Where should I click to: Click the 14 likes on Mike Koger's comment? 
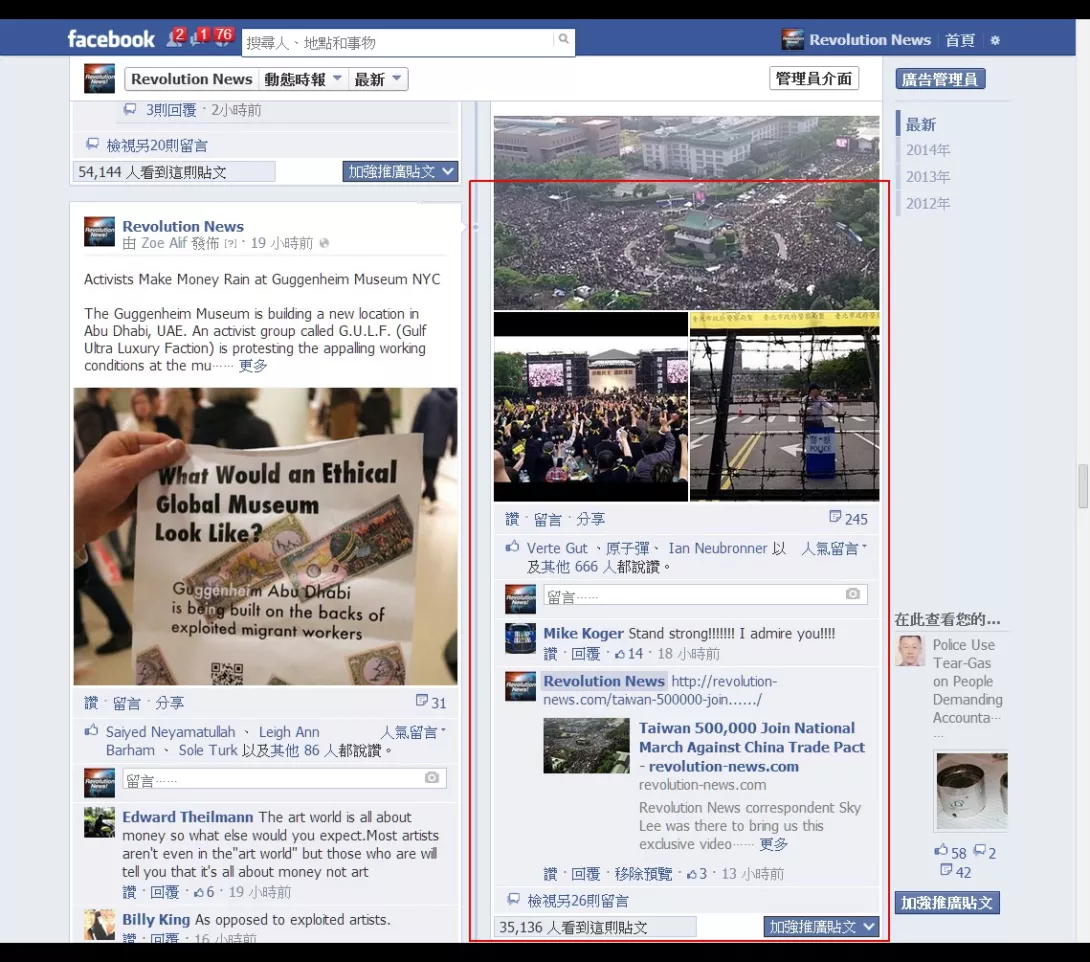[x=629, y=653]
